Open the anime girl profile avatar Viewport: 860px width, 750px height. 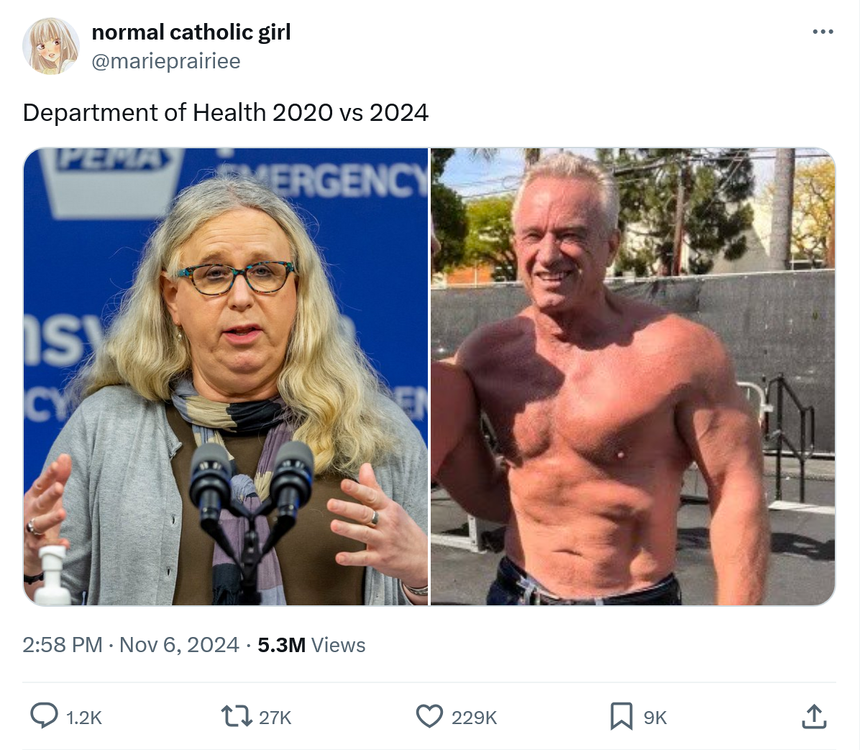click(x=50, y=46)
